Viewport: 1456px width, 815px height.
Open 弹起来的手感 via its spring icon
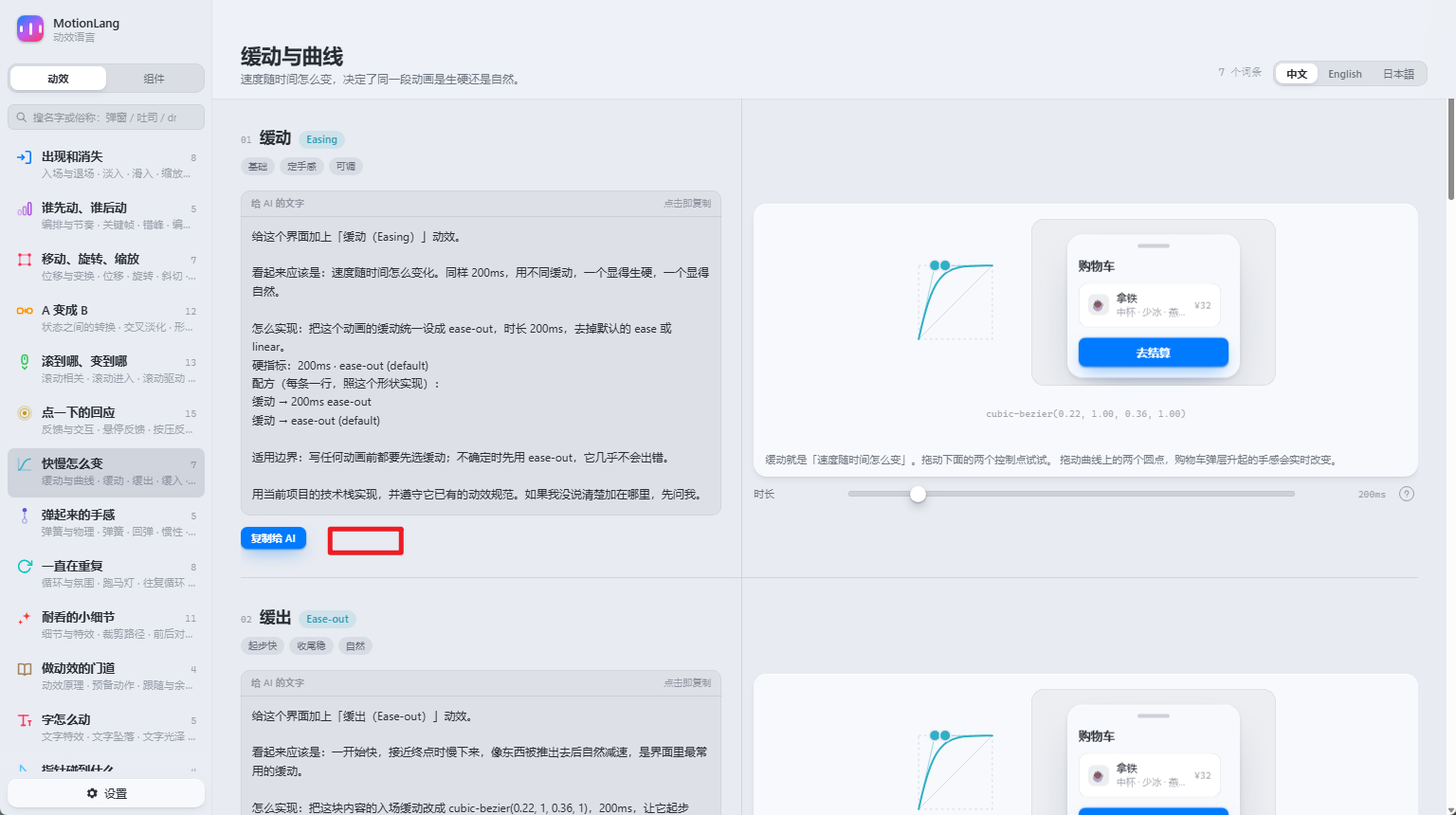click(25, 516)
